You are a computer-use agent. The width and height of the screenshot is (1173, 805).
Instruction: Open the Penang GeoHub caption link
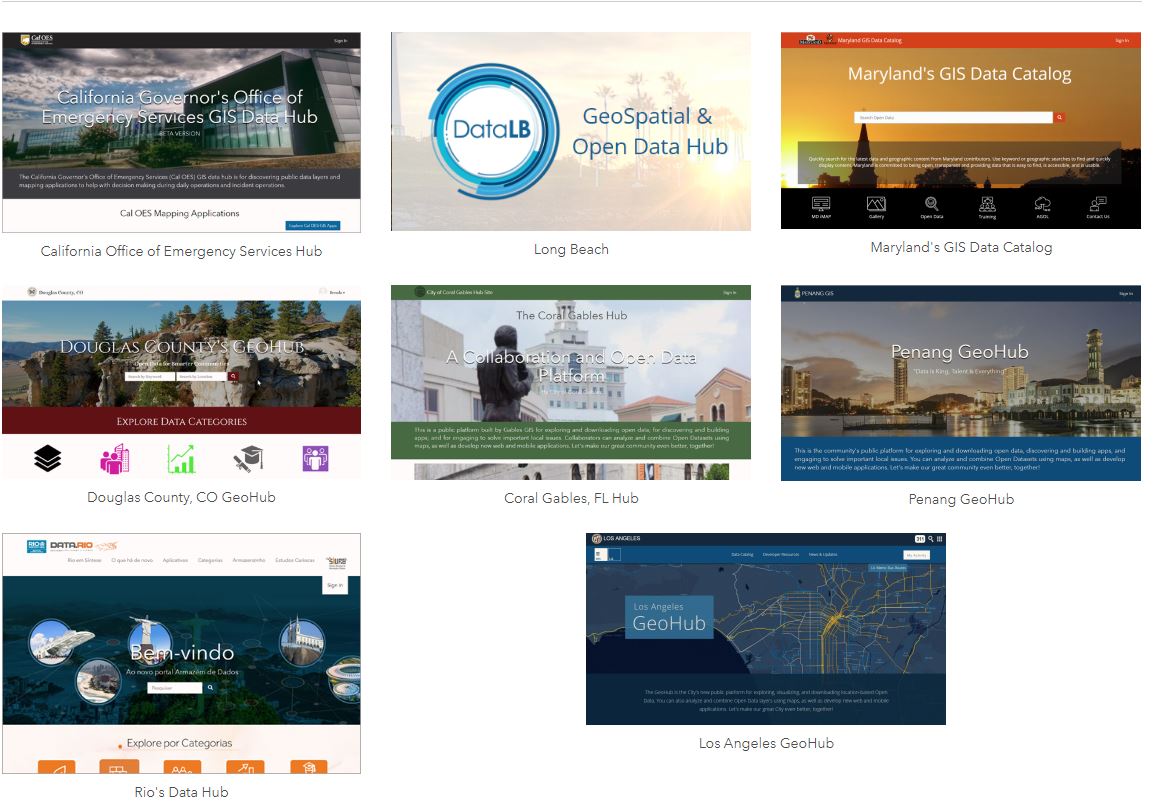960,499
